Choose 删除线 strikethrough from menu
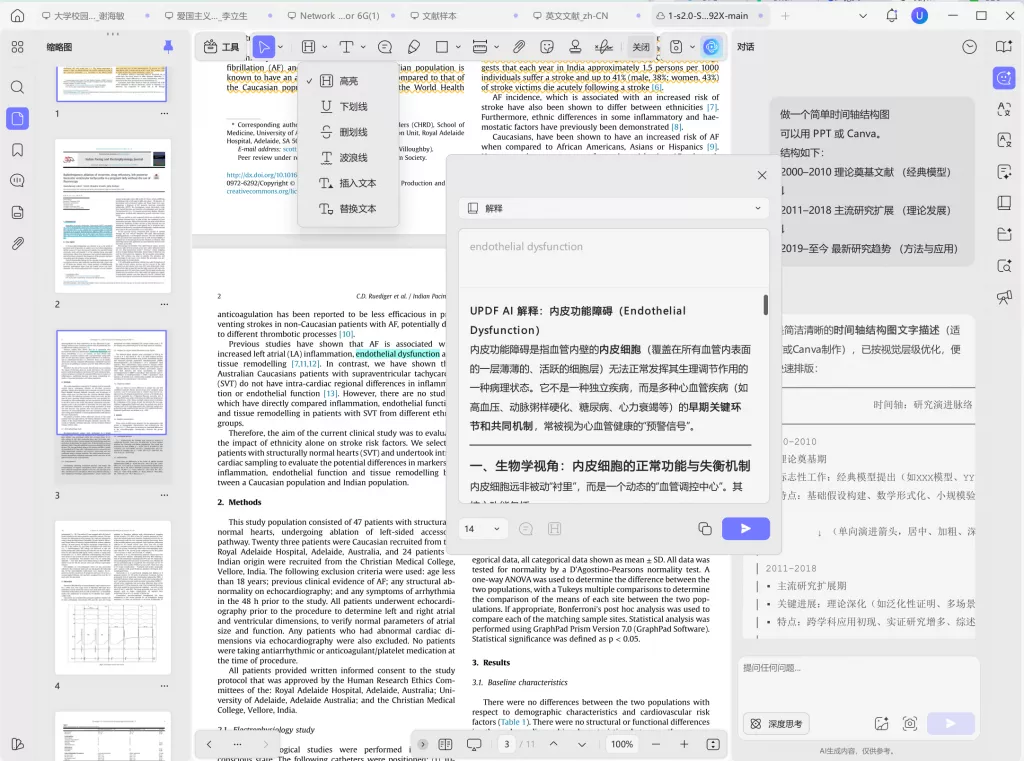Viewport: 1024px width, 761px height. [x=353, y=132]
